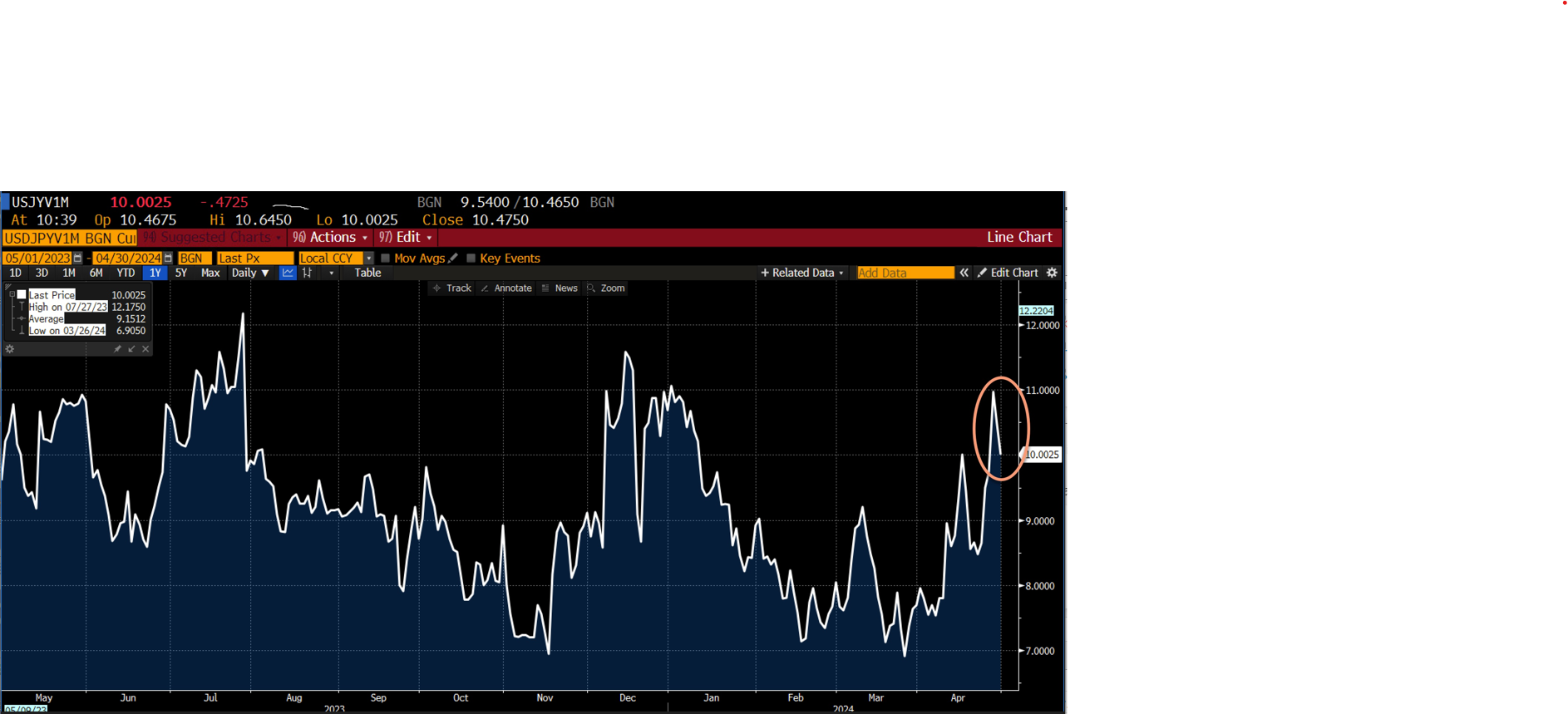This screenshot has height=714, width=1568.
Task: Open the end date calendar picker
Action: pyautogui.click(x=168, y=259)
